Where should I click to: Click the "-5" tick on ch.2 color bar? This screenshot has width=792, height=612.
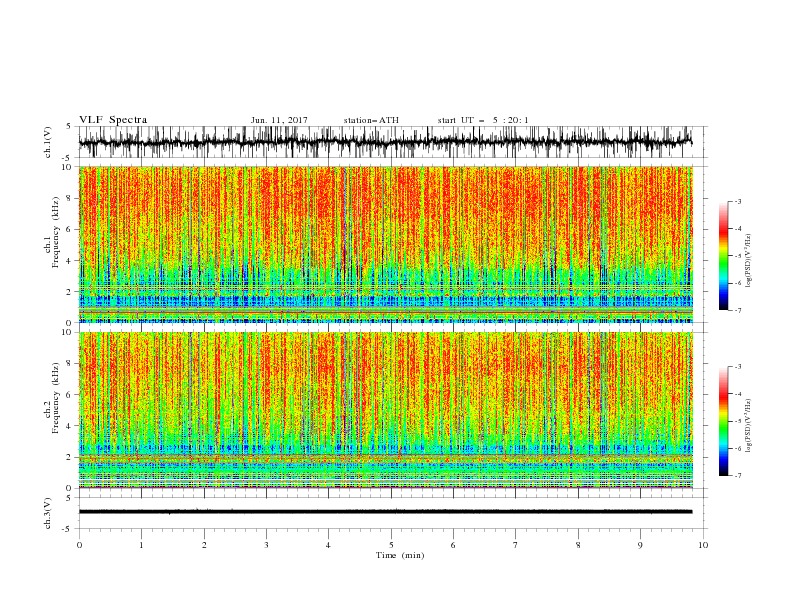tap(737, 421)
